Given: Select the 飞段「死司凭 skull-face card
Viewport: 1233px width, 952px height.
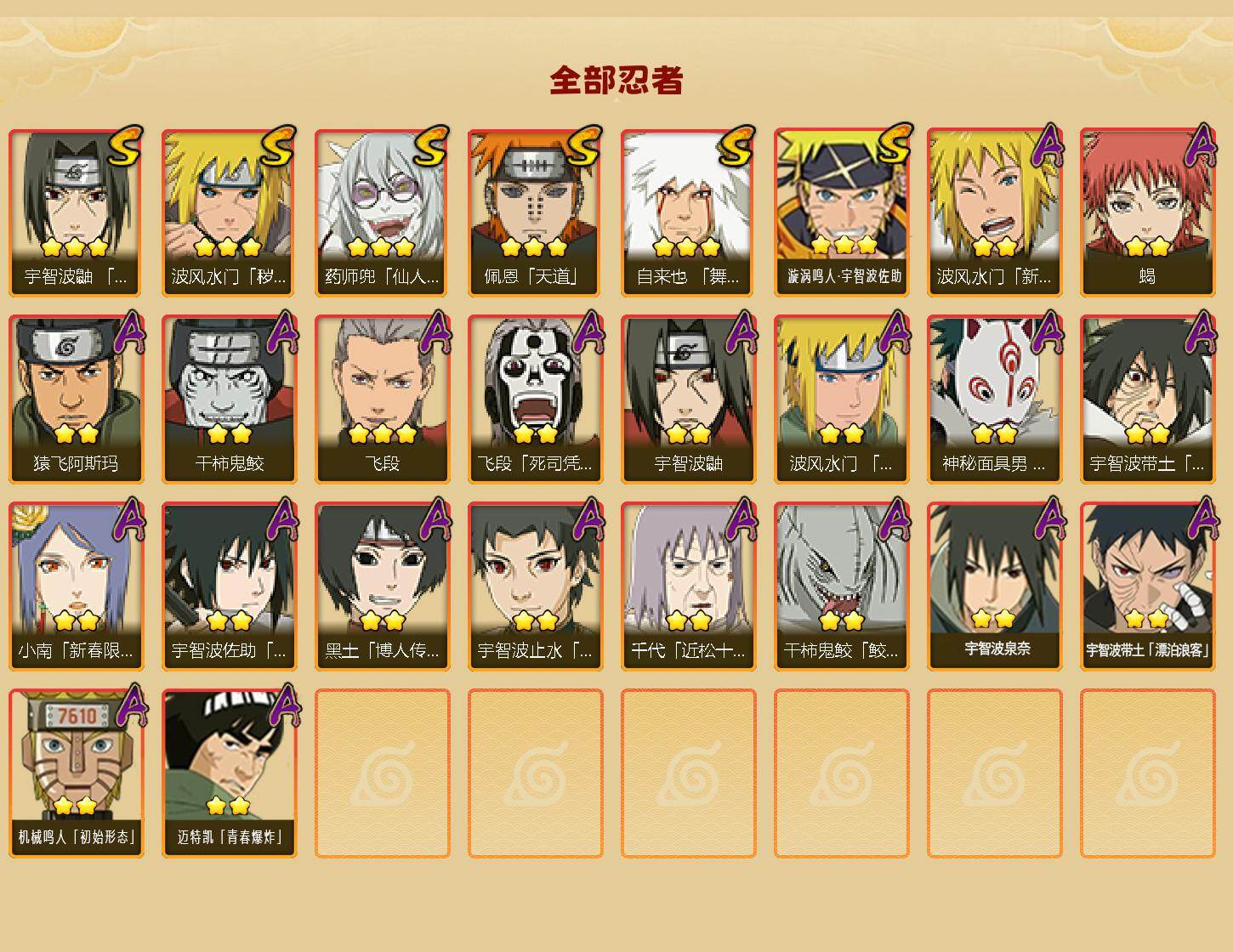Looking at the screenshot, I should (535, 399).
